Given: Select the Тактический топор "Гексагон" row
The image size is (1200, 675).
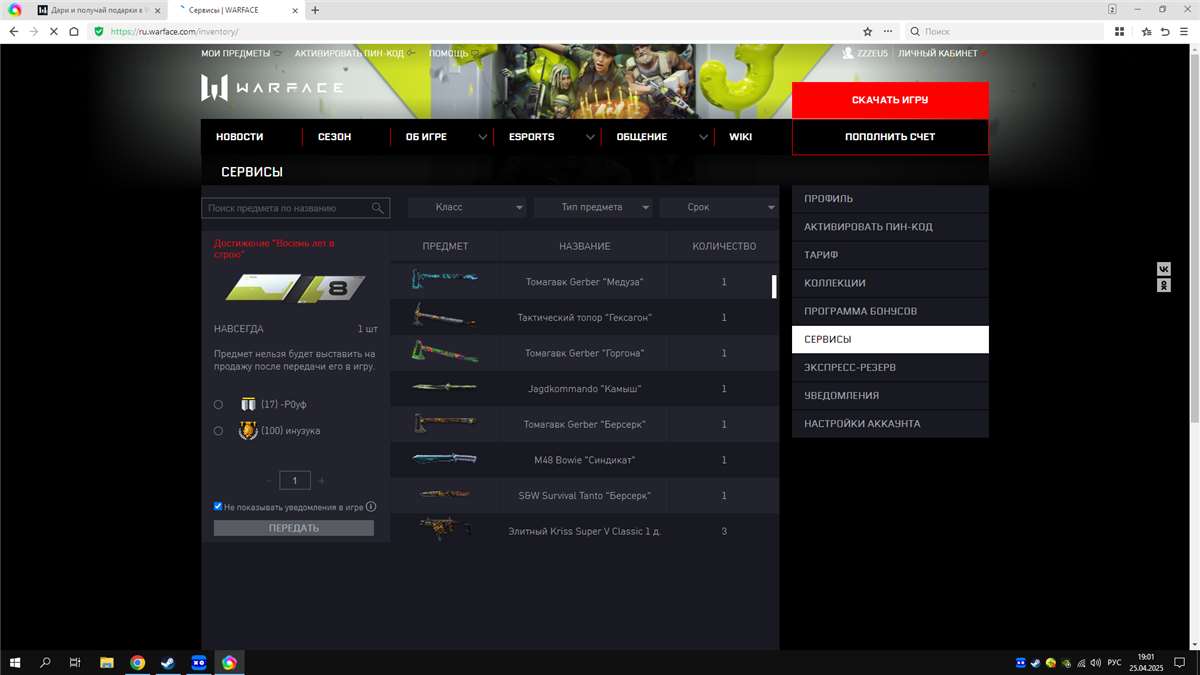Looking at the screenshot, I should pyautogui.click(x=584, y=318).
